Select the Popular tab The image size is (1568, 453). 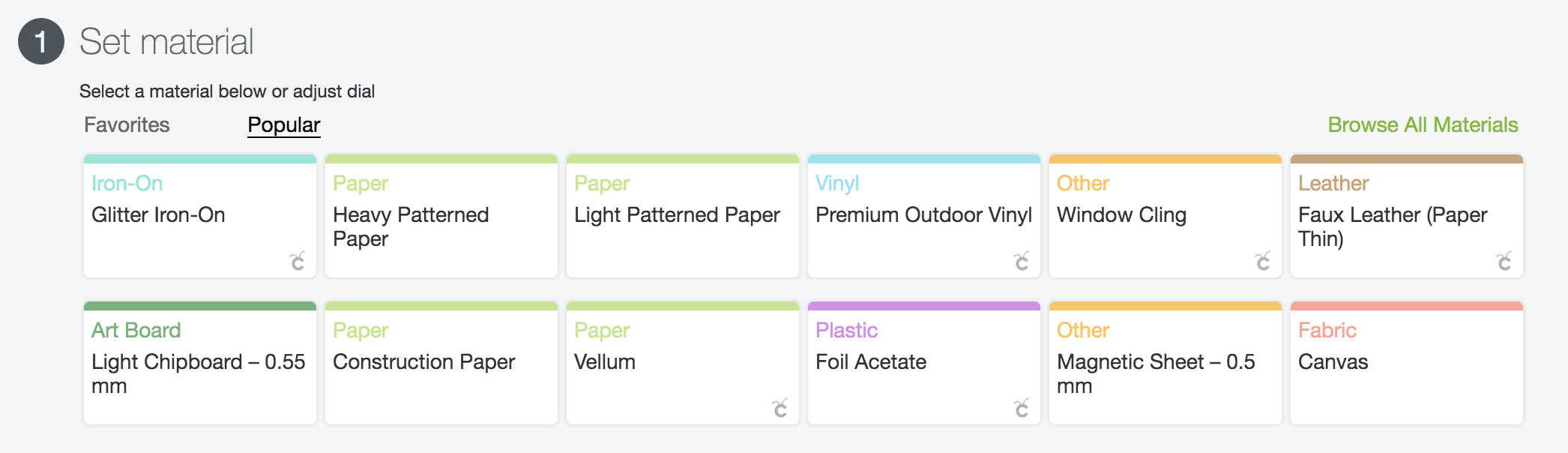[x=284, y=124]
